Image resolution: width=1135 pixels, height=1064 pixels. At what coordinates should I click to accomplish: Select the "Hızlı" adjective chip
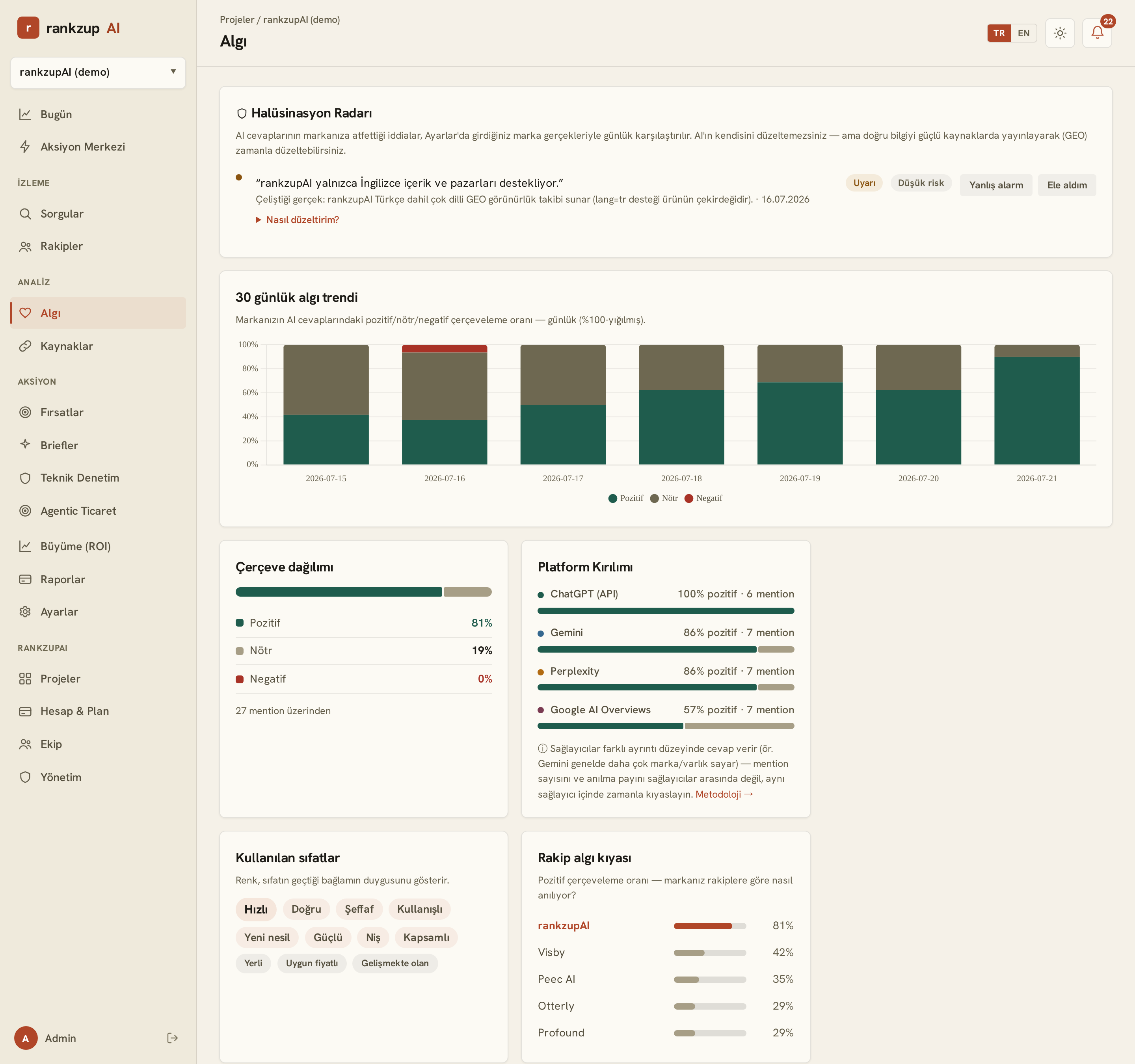(x=256, y=909)
